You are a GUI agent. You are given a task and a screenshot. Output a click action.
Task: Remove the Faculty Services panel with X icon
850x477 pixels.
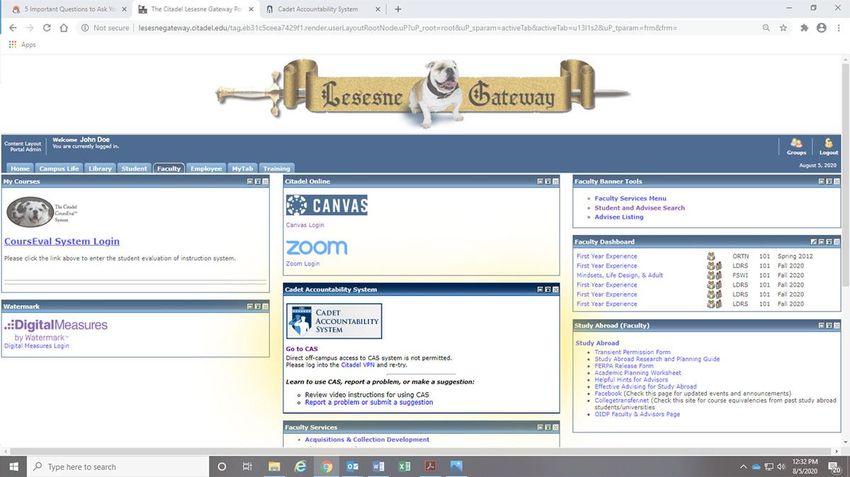[555, 428]
